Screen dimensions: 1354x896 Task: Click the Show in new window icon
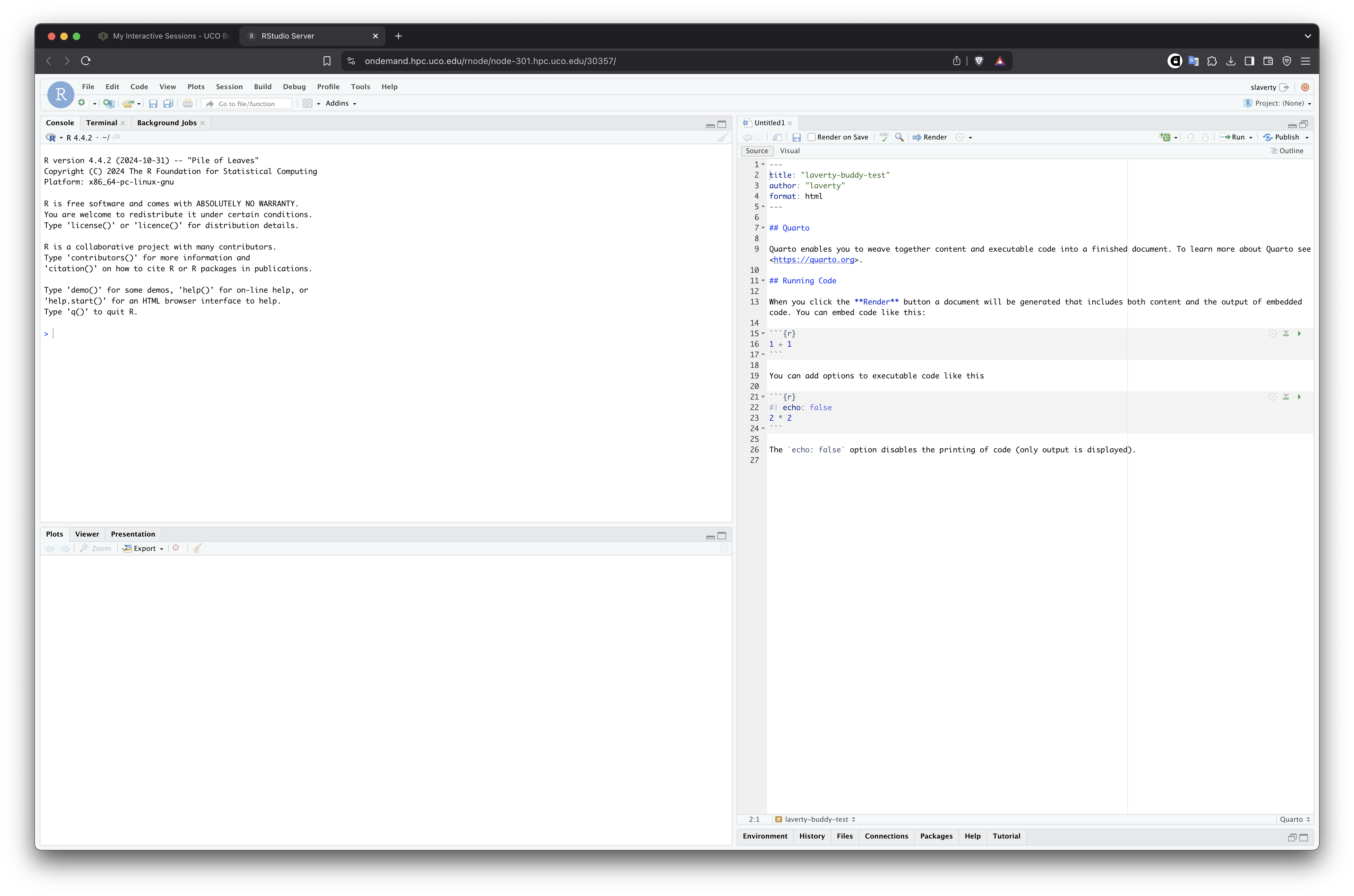click(777, 137)
